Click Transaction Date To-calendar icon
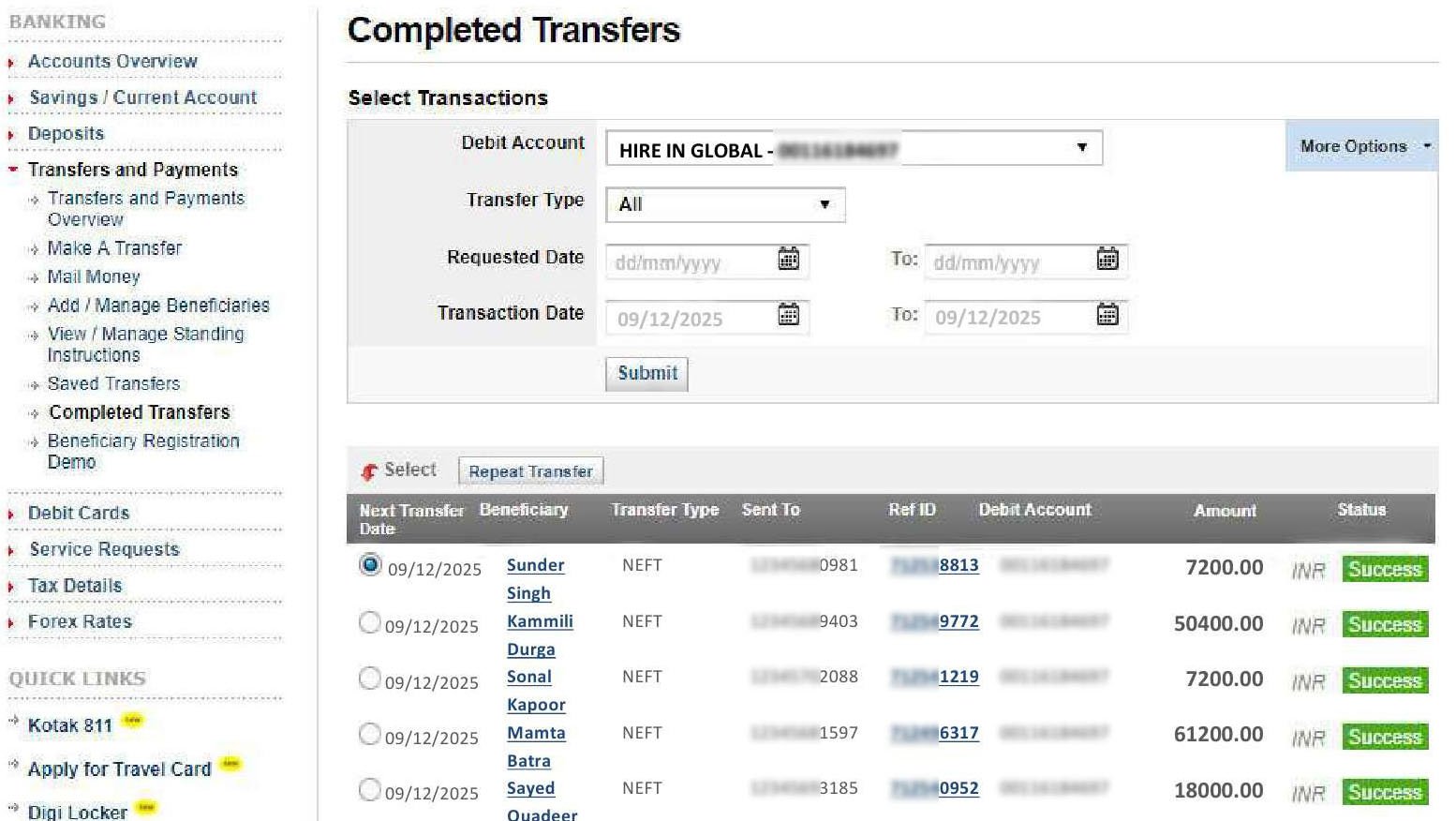 tap(1107, 315)
